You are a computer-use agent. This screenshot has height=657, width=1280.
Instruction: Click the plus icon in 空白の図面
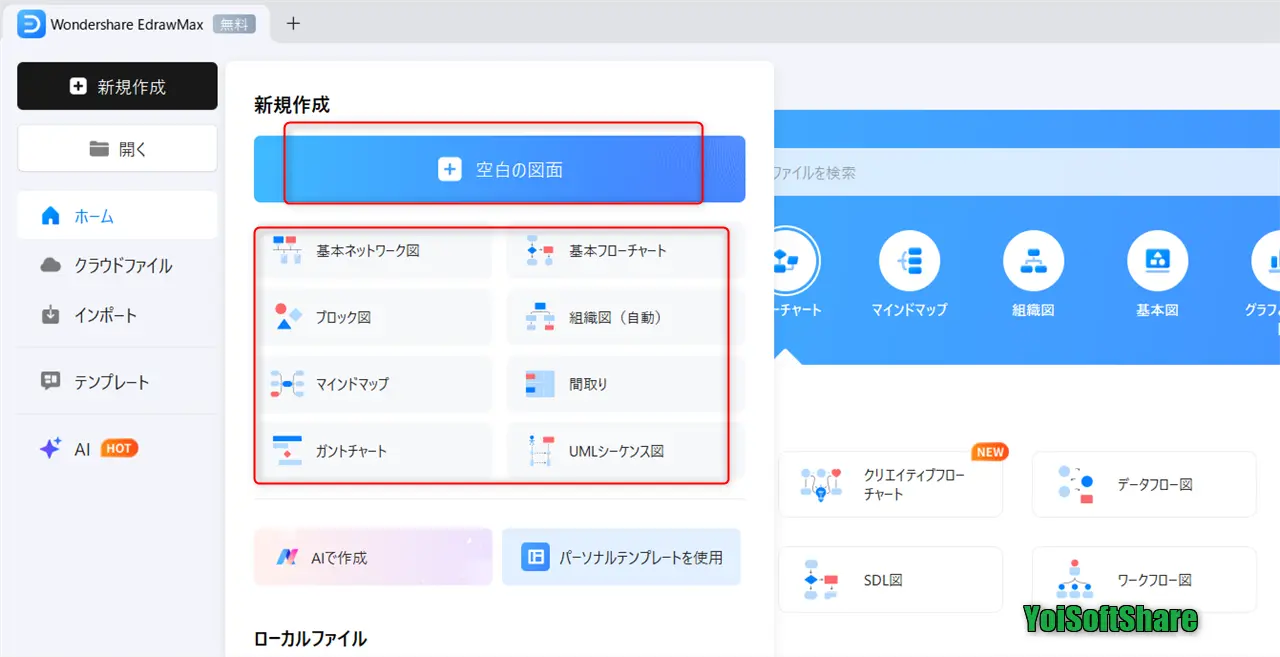pyautogui.click(x=450, y=170)
